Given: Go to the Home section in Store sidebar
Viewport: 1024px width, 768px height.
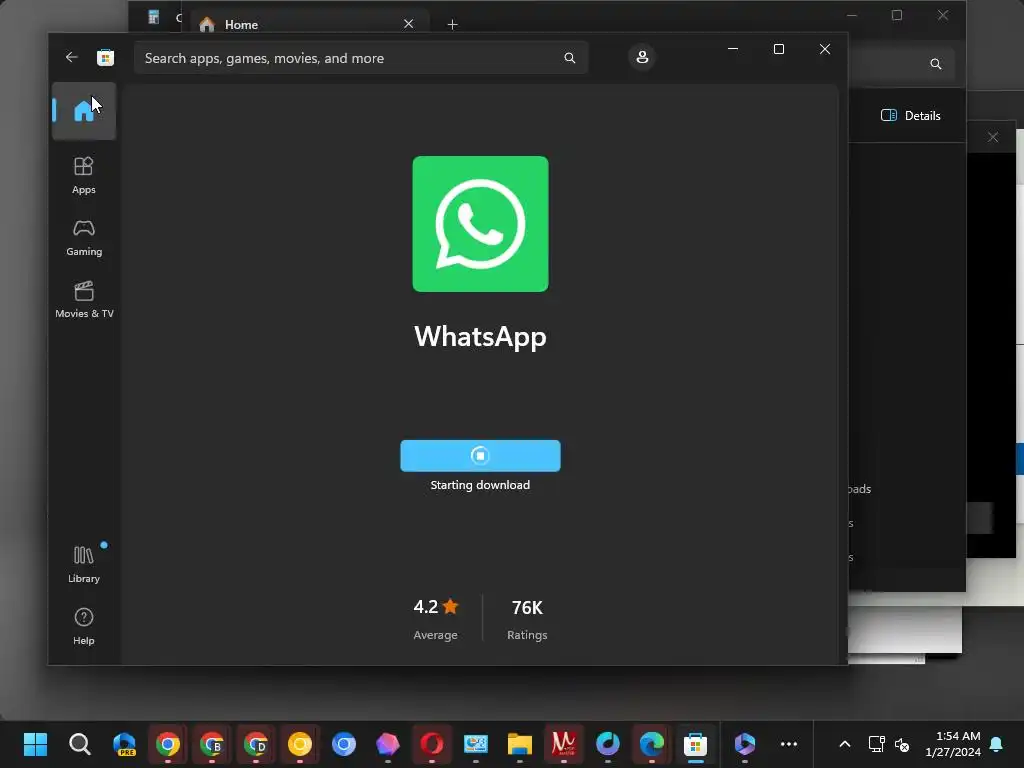Looking at the screenshot, I should (84, 111).
